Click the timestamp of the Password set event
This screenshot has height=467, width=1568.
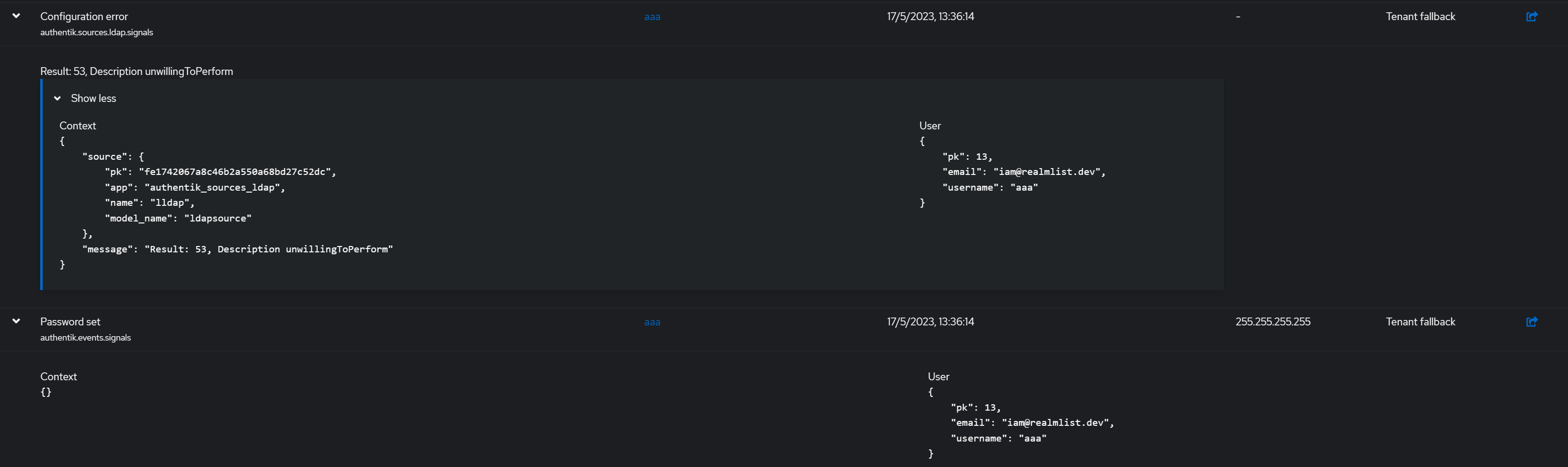(930, 321)
